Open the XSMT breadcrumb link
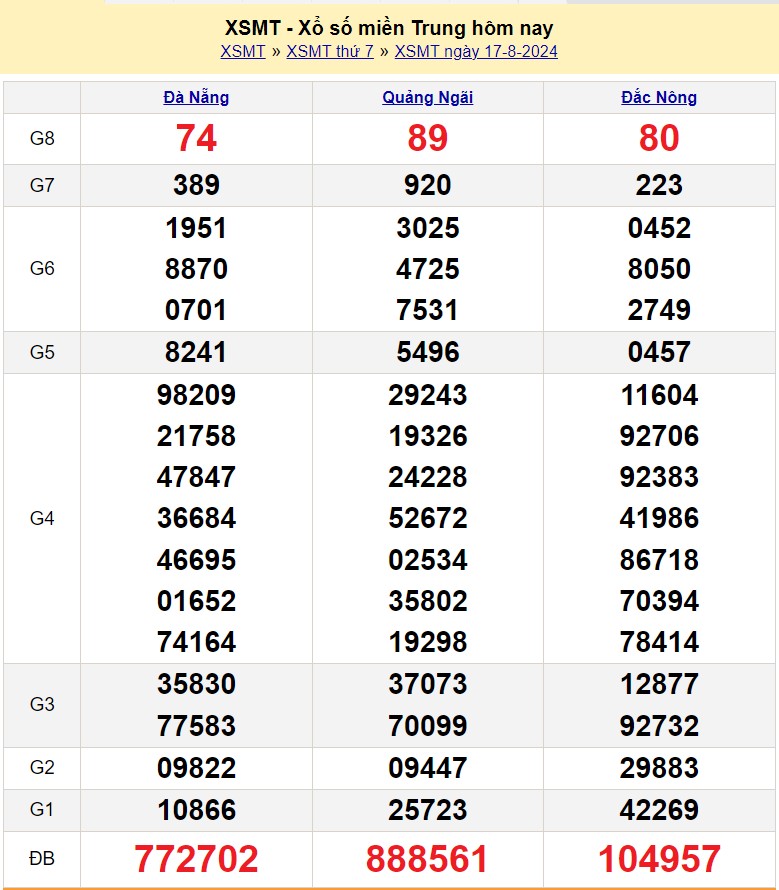 [242, 52]
